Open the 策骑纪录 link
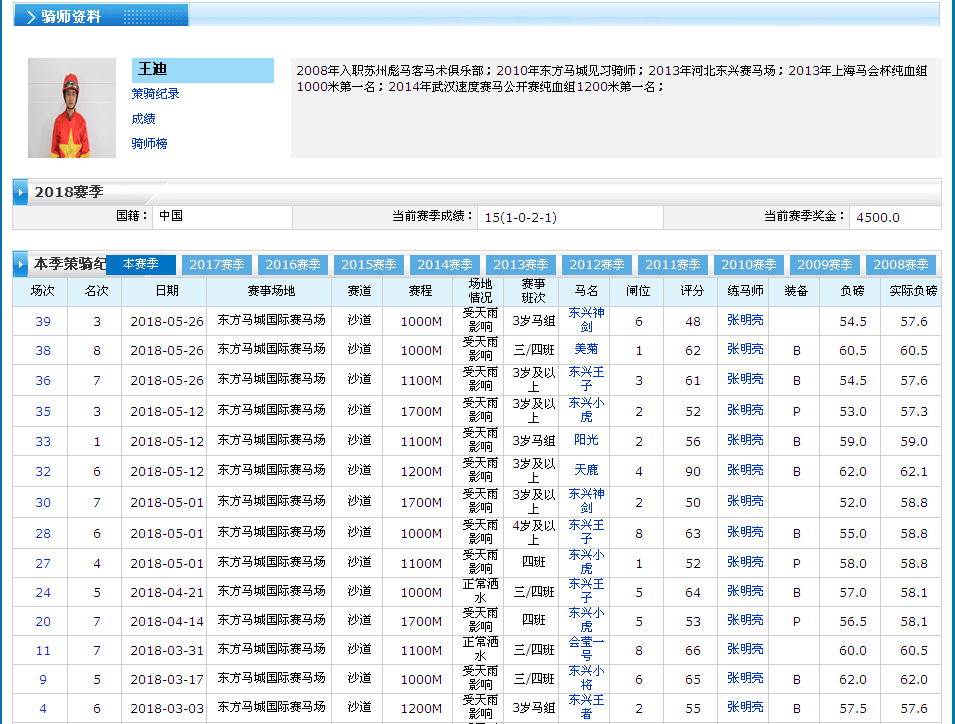The image size is (955, 724). (155, 94)
